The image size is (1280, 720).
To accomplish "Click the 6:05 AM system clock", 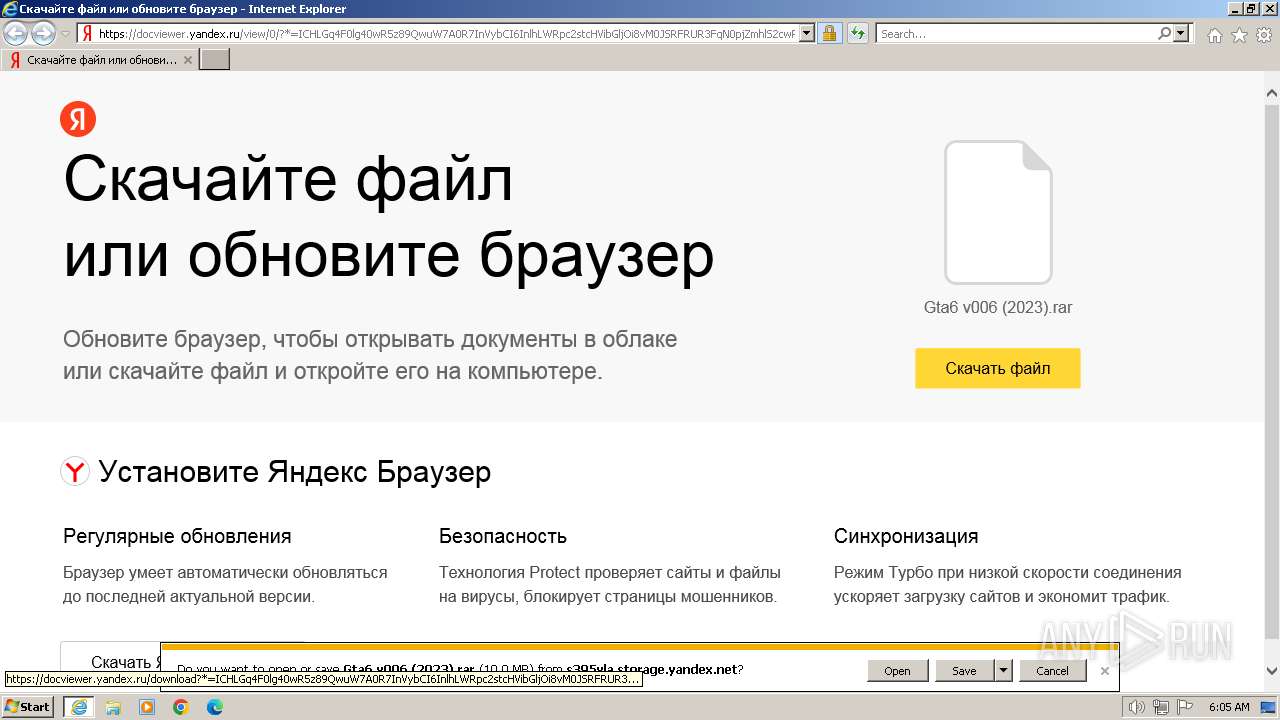I will 1229,707.
